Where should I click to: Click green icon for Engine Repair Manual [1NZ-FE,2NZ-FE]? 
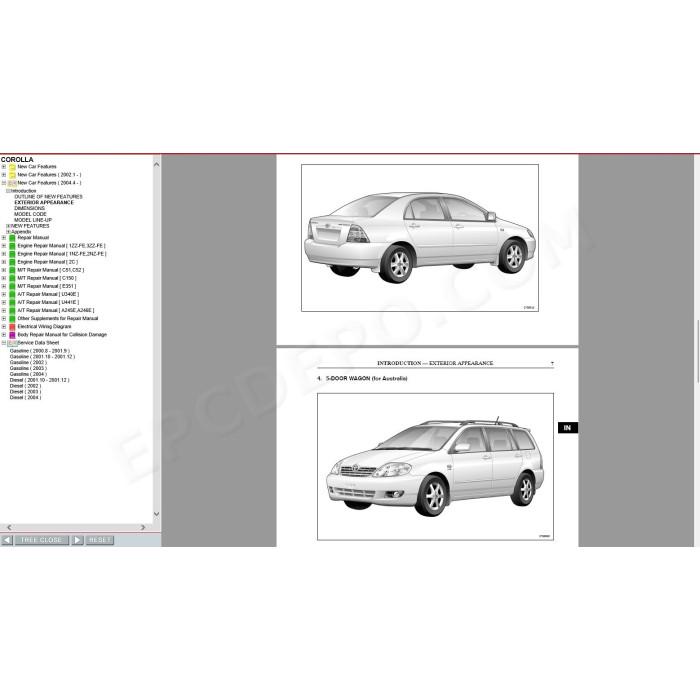coord(12,254)
